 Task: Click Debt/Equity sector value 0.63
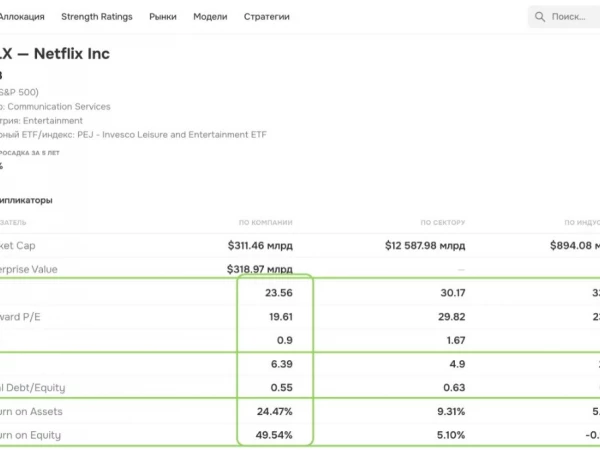454,388
